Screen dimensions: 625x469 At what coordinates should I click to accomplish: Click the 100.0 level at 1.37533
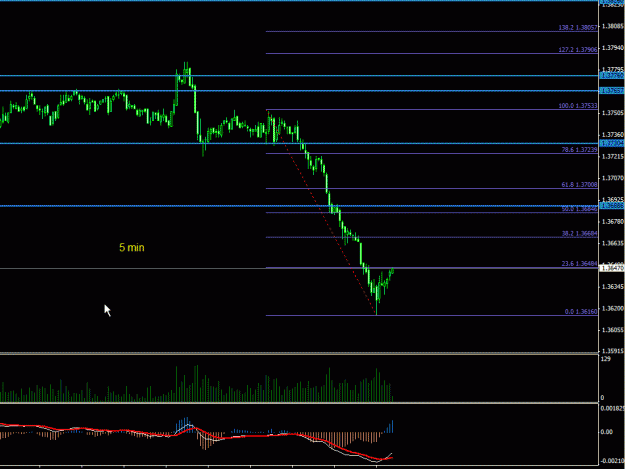coord(578,106)
